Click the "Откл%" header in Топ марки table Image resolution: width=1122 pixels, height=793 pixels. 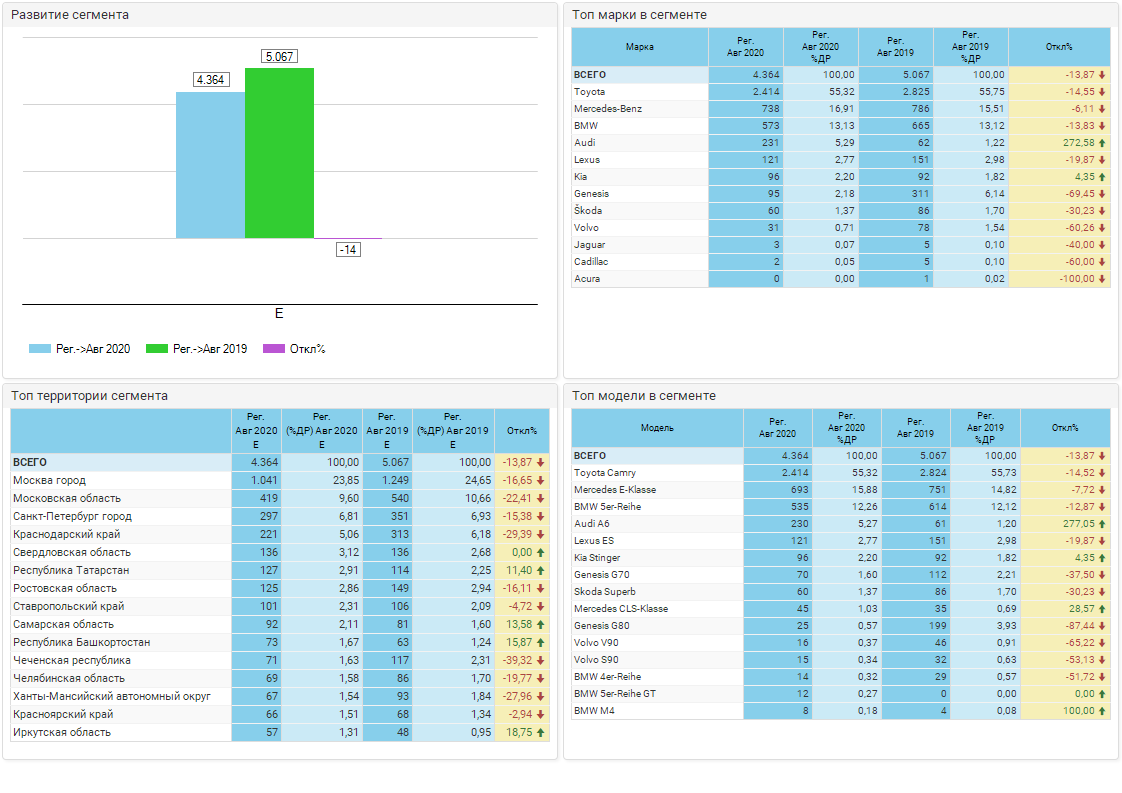click(1059, 47)
